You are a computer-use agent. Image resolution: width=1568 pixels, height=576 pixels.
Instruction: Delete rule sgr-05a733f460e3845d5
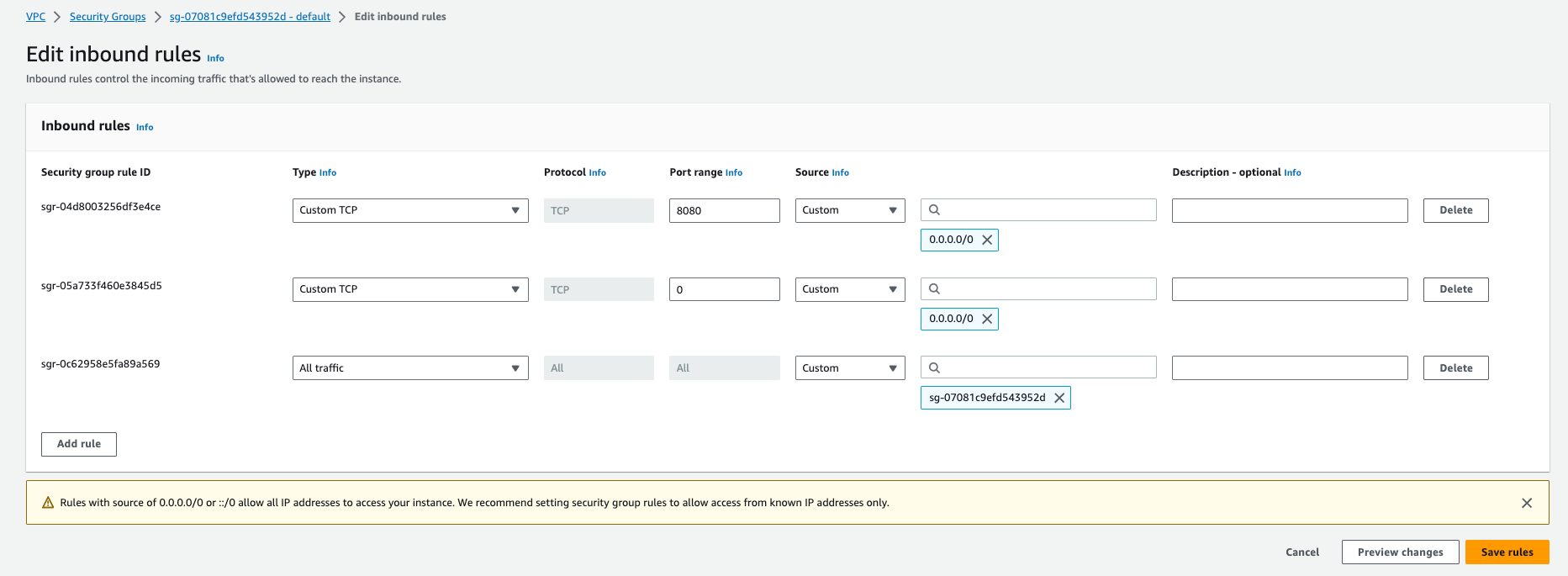point(1455,289)
